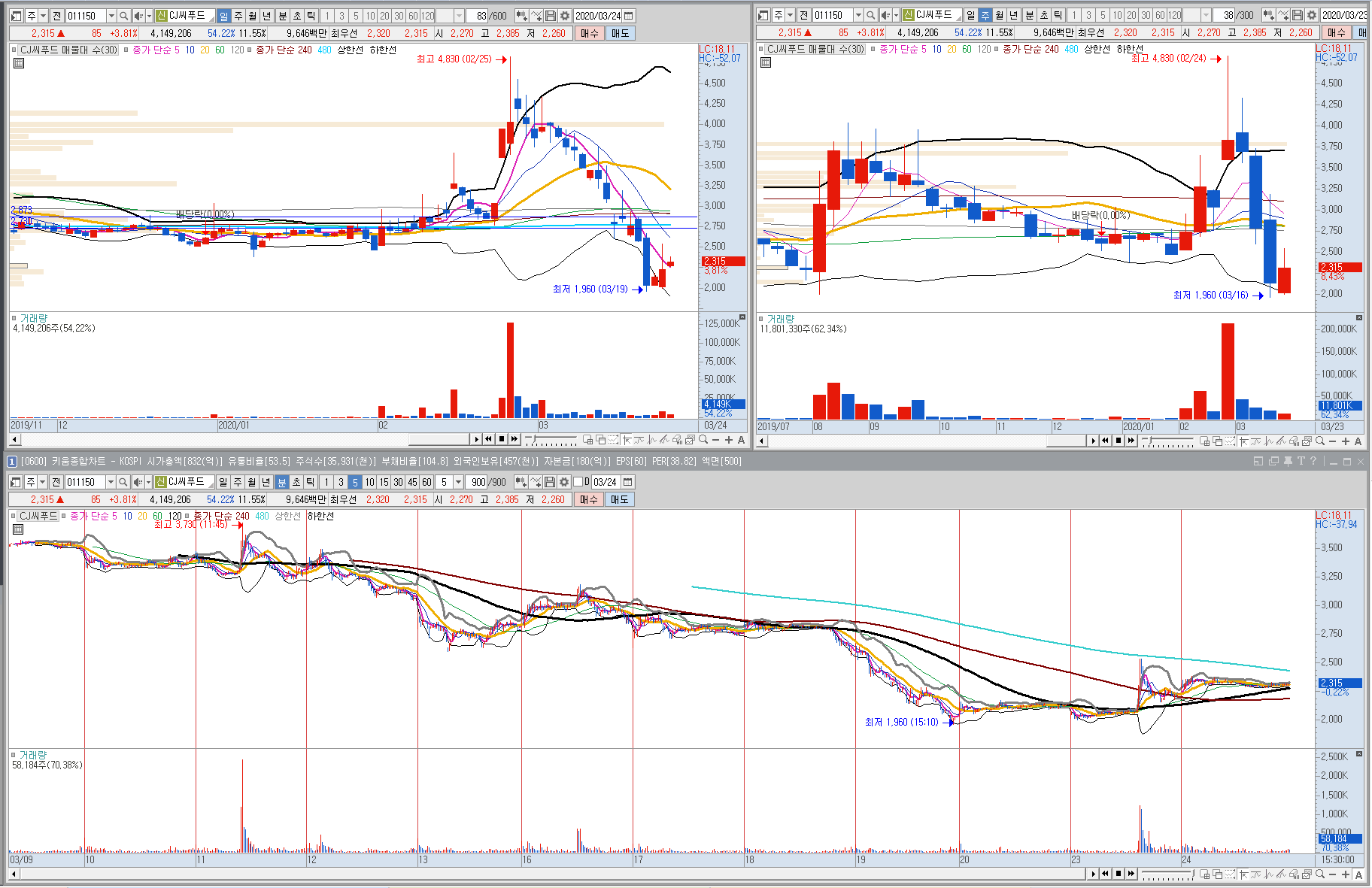Click the 'A' auto-fit icon in top-left chart
Viewport: 1372px width, 888px height.
pos(741,440)
